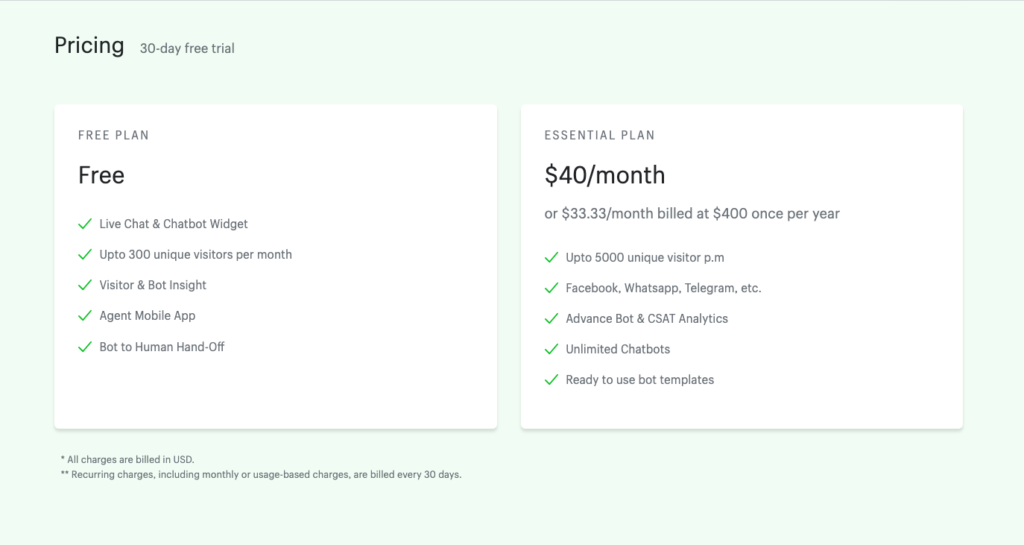Image resolution: width=1024 pixels, height=545 pixels.
Task: Click the All charges billed in USD note
Action: pyautogui.click(x=127, y=459)
